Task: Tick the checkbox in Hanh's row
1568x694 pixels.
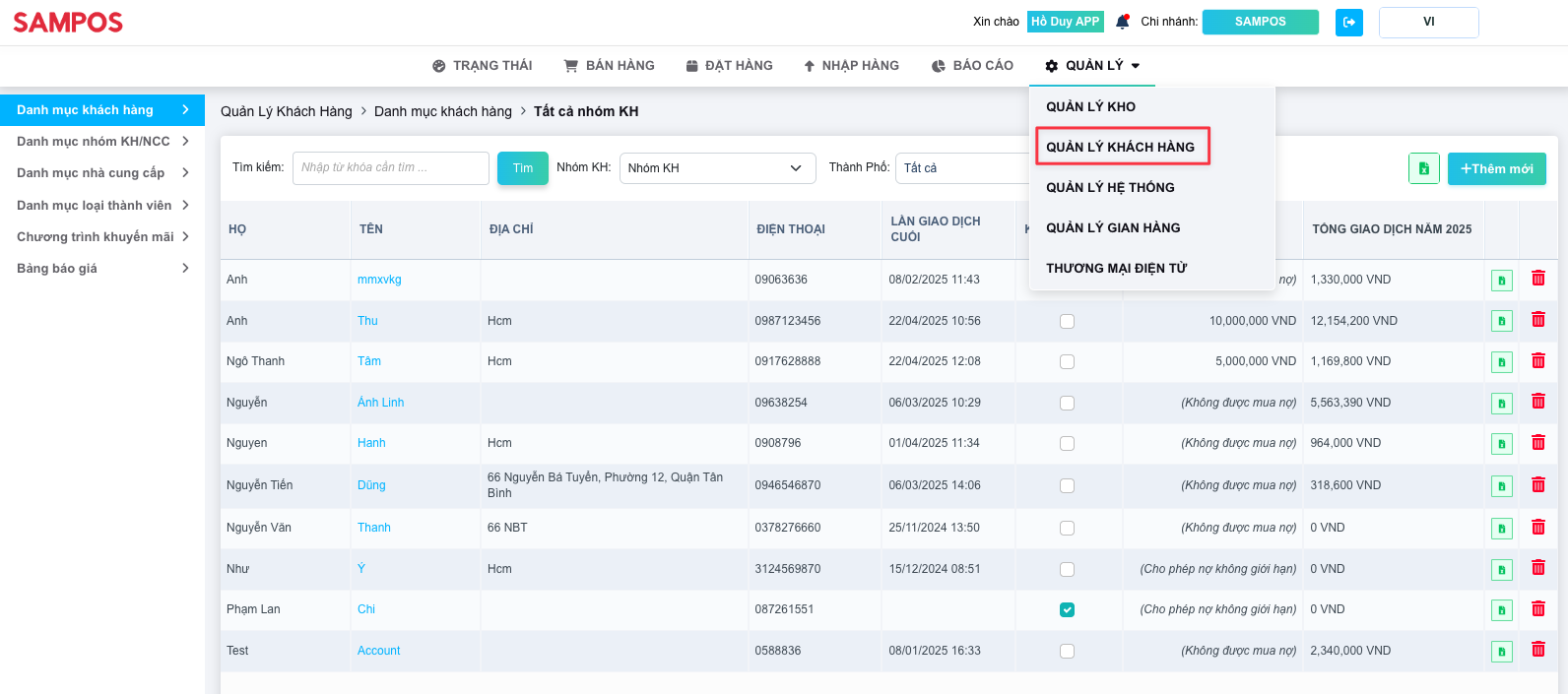Action: point(1067,444)
